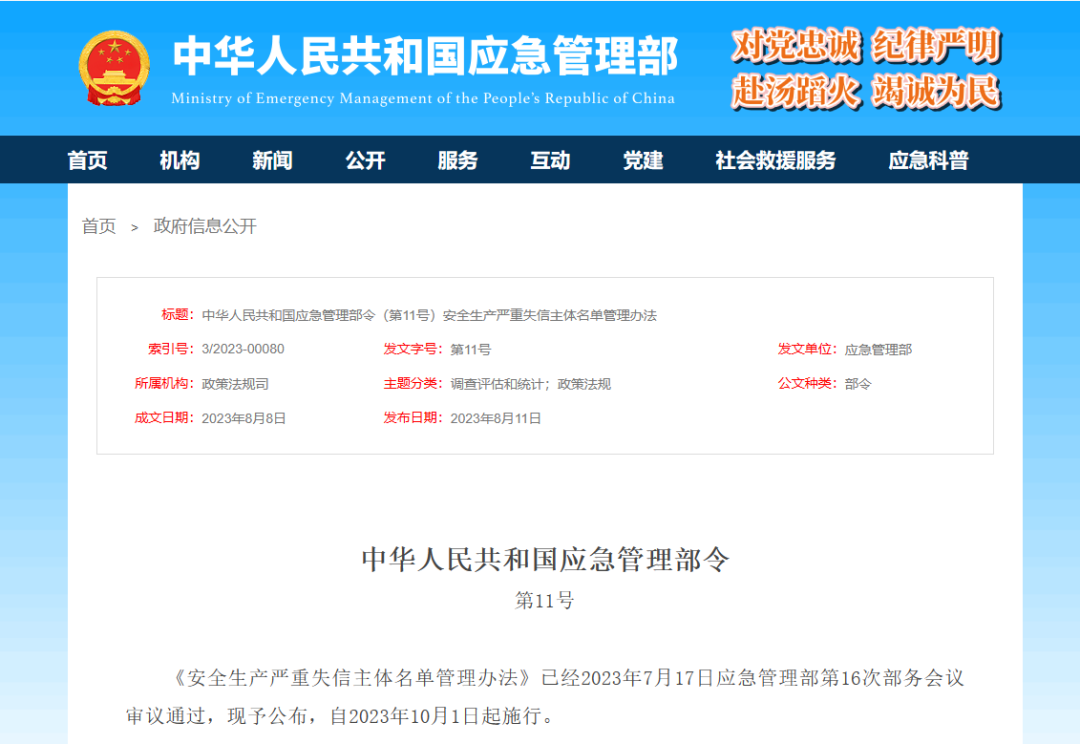Click the 中华人民共和国应急管理部 site title

(425, 56)
